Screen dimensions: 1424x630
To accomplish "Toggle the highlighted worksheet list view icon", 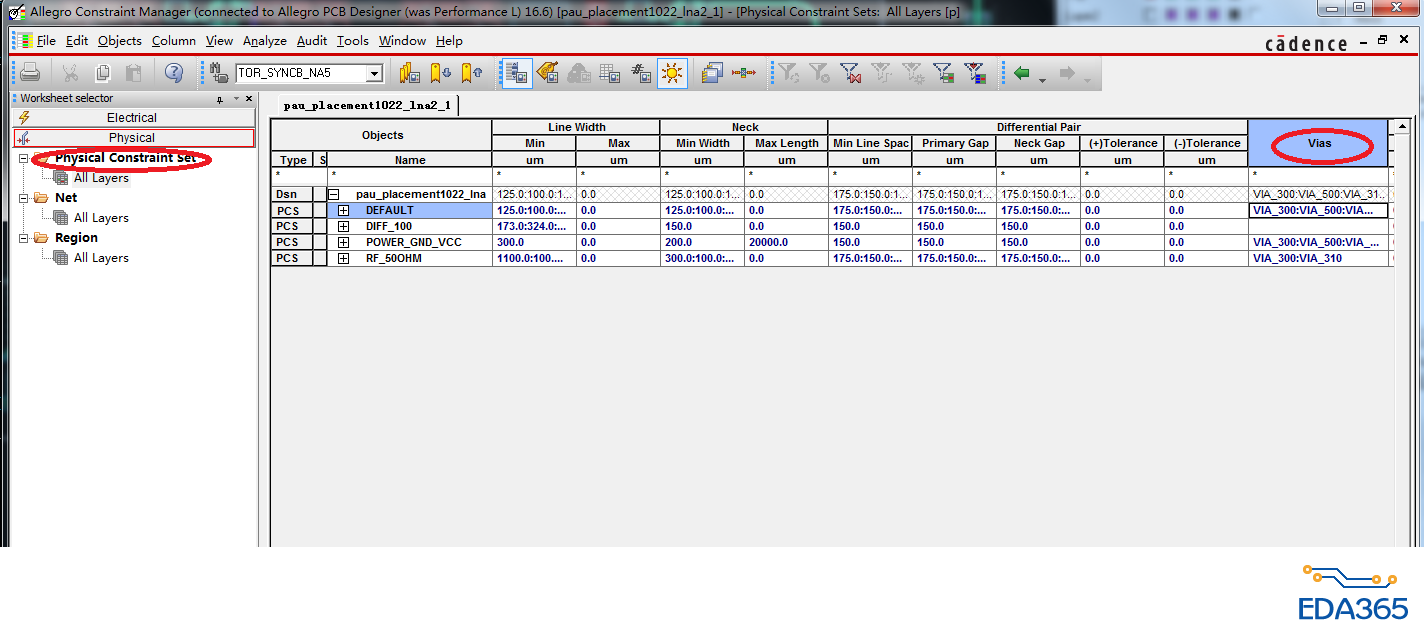I will coord(517,73).
